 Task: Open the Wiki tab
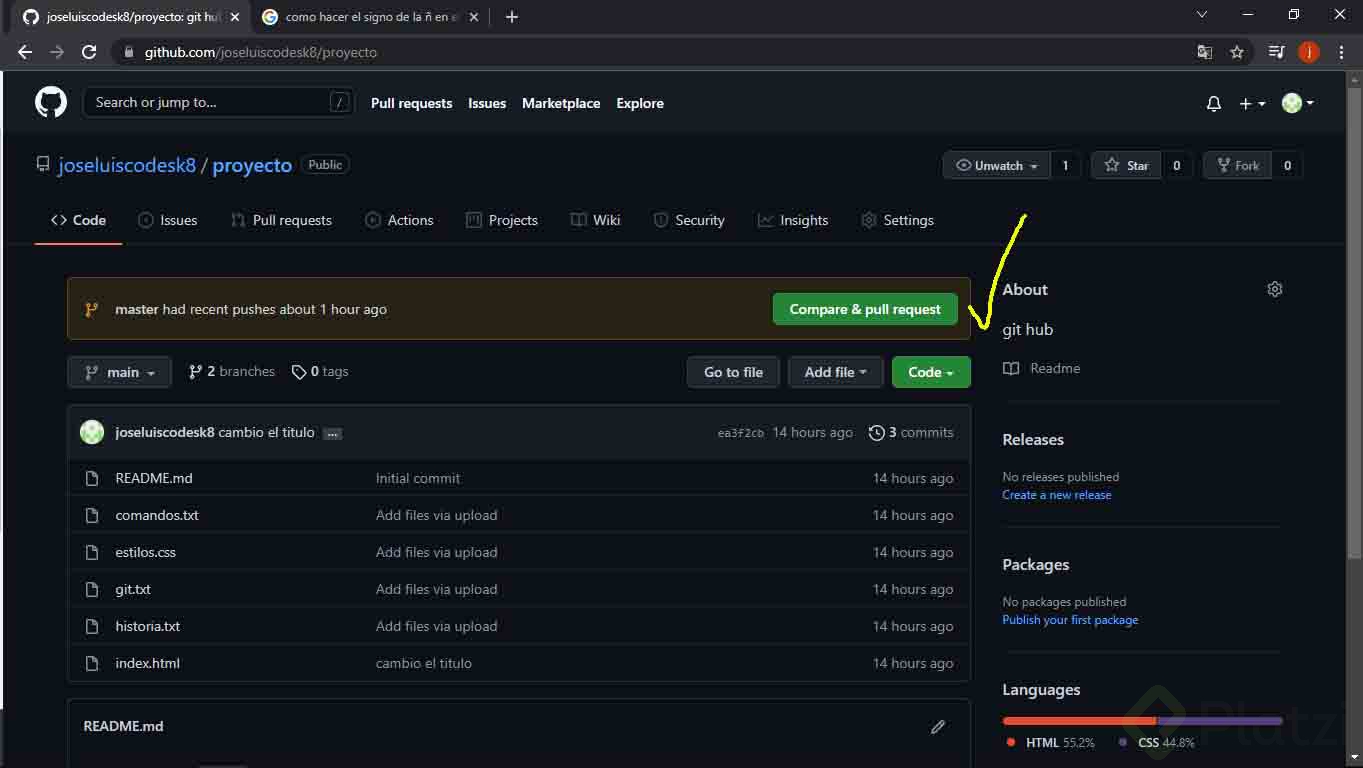pos(595,220)
